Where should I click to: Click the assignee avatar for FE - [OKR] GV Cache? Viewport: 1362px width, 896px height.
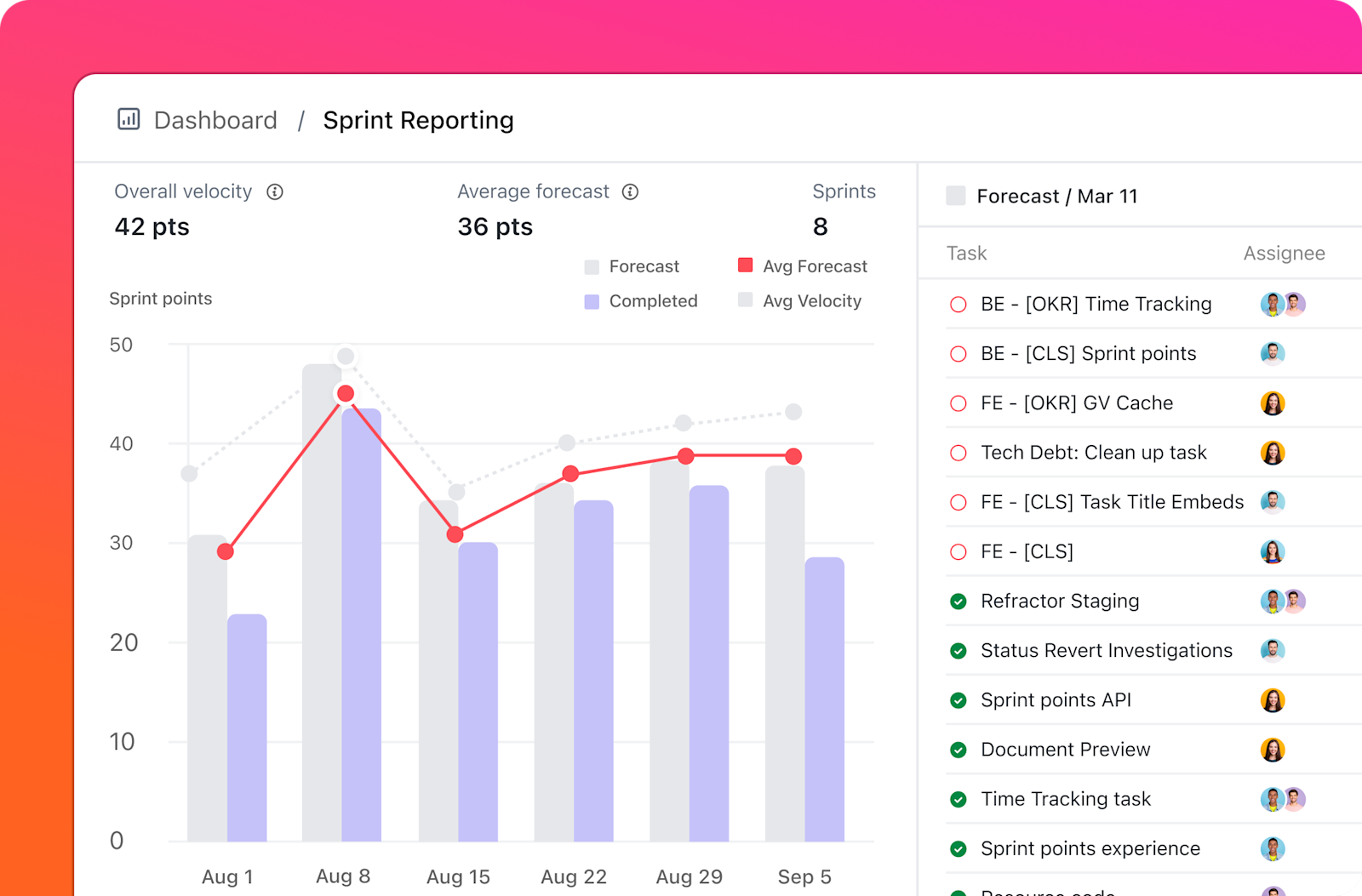coord(1273,403)
